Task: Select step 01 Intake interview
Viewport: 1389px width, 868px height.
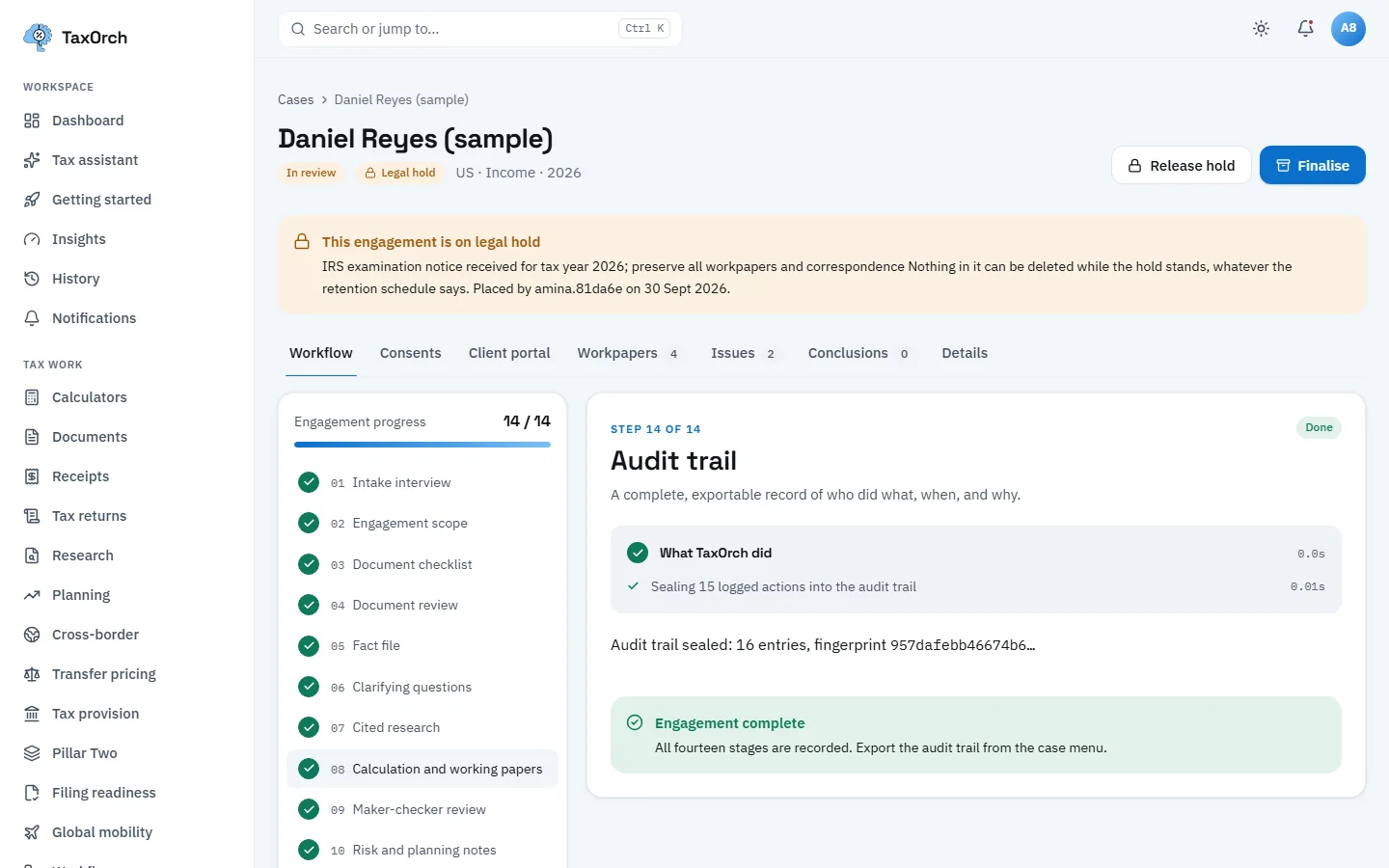Action: pos(422,482)
